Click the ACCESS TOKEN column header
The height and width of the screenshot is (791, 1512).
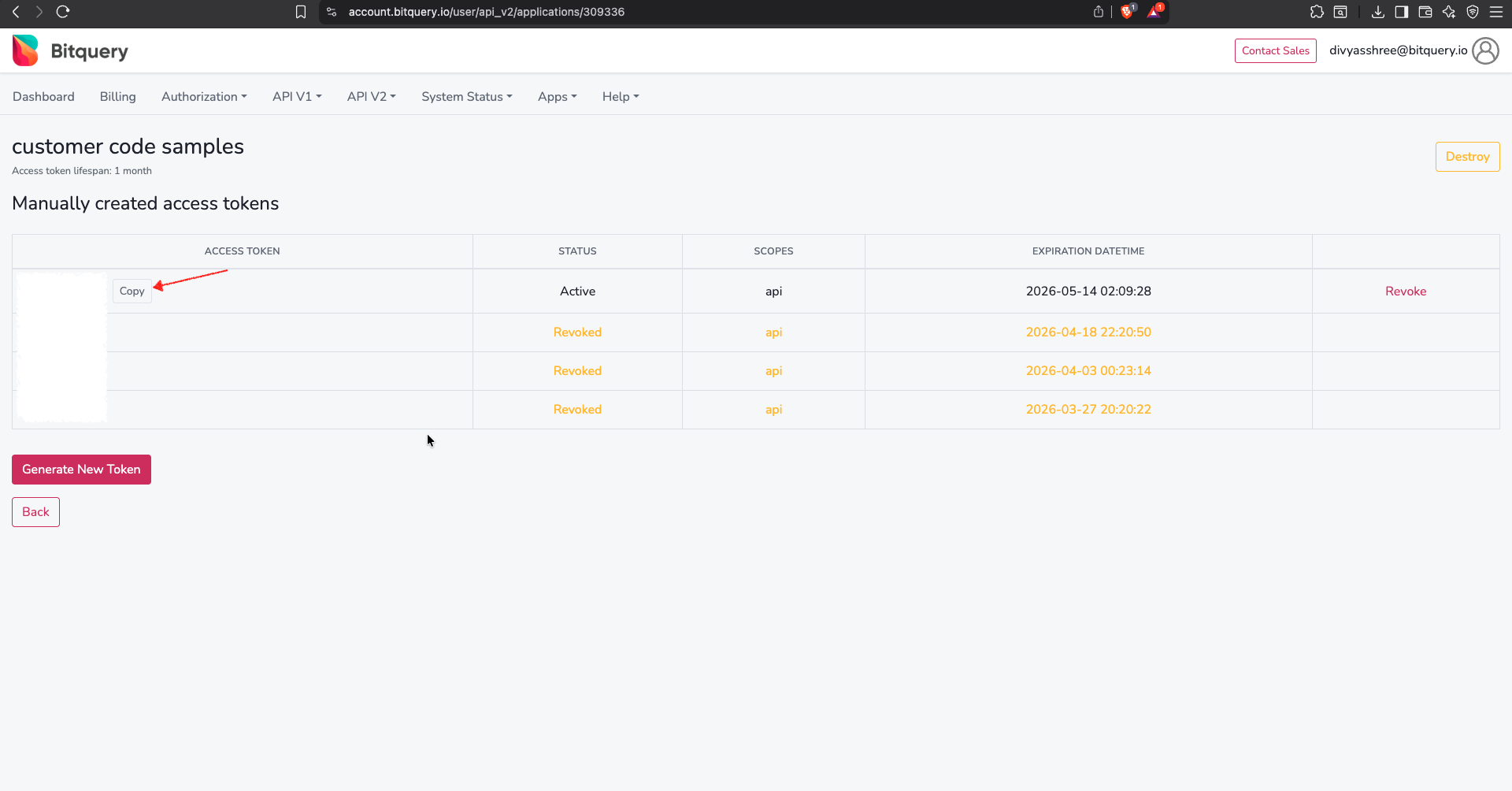pos(243,251)
